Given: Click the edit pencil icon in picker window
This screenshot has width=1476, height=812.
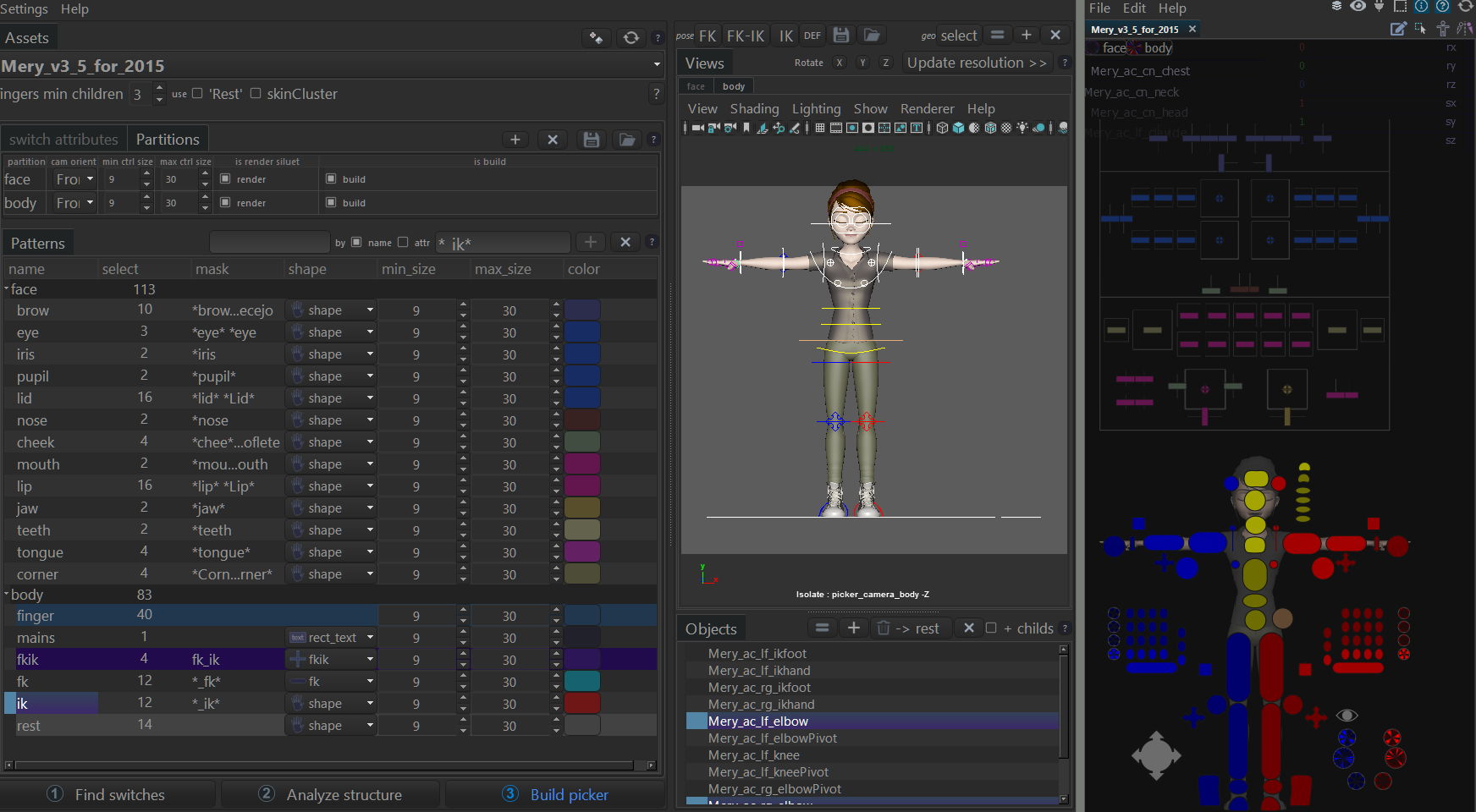Looking at the screenshot, I should 1398,29.
